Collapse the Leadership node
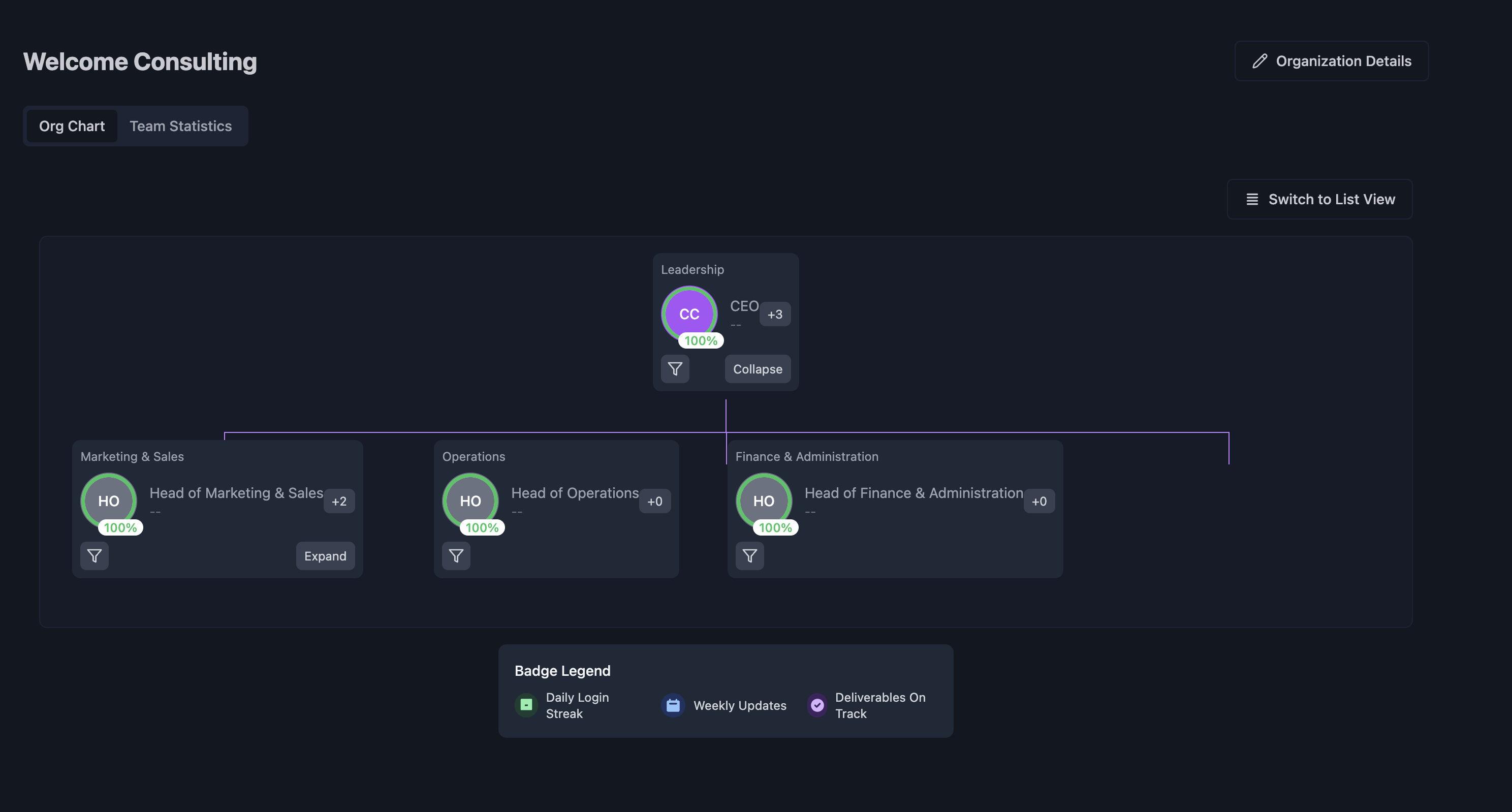This screenshot has height=812, width=1512. tap(757, 369)
